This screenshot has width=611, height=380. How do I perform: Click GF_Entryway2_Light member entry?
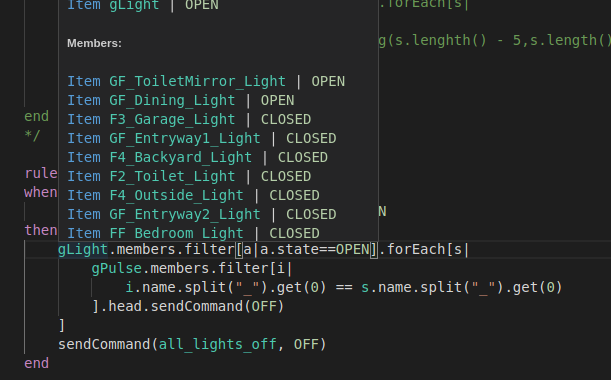coord(185,215)
